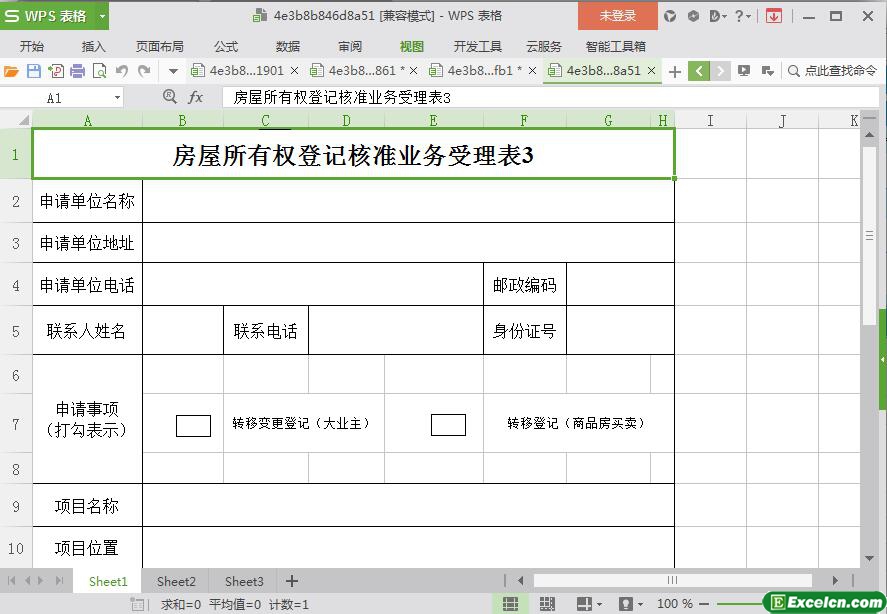Viewport: 887px width, 614px height.
Task: Select column I header
Action: [x=711, y=120]
